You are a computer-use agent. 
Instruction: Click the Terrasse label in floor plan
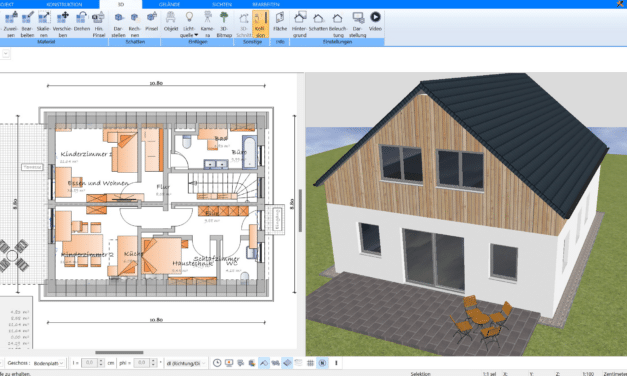[32, 167]
